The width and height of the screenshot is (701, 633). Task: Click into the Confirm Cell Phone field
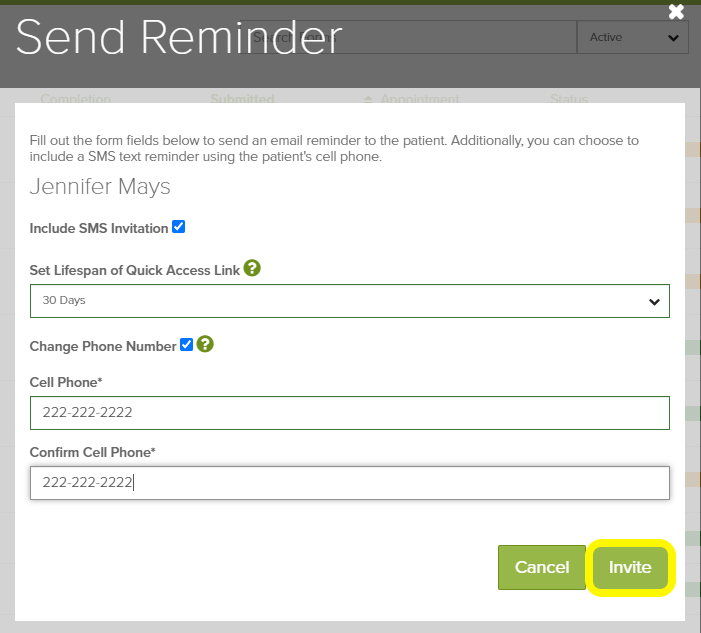click(x=349, y=483)
